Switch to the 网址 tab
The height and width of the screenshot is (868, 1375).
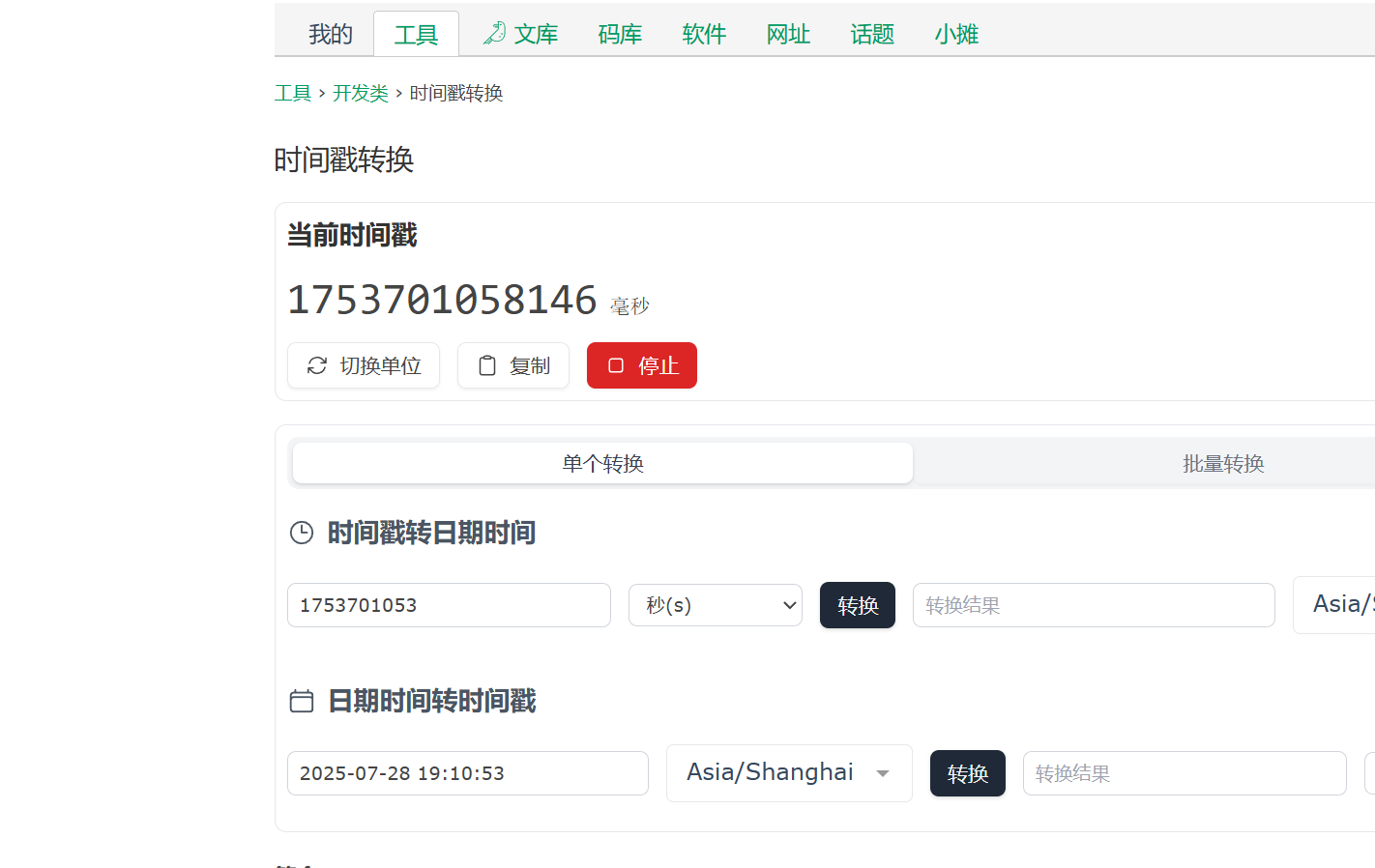click(x=788, y=34)
